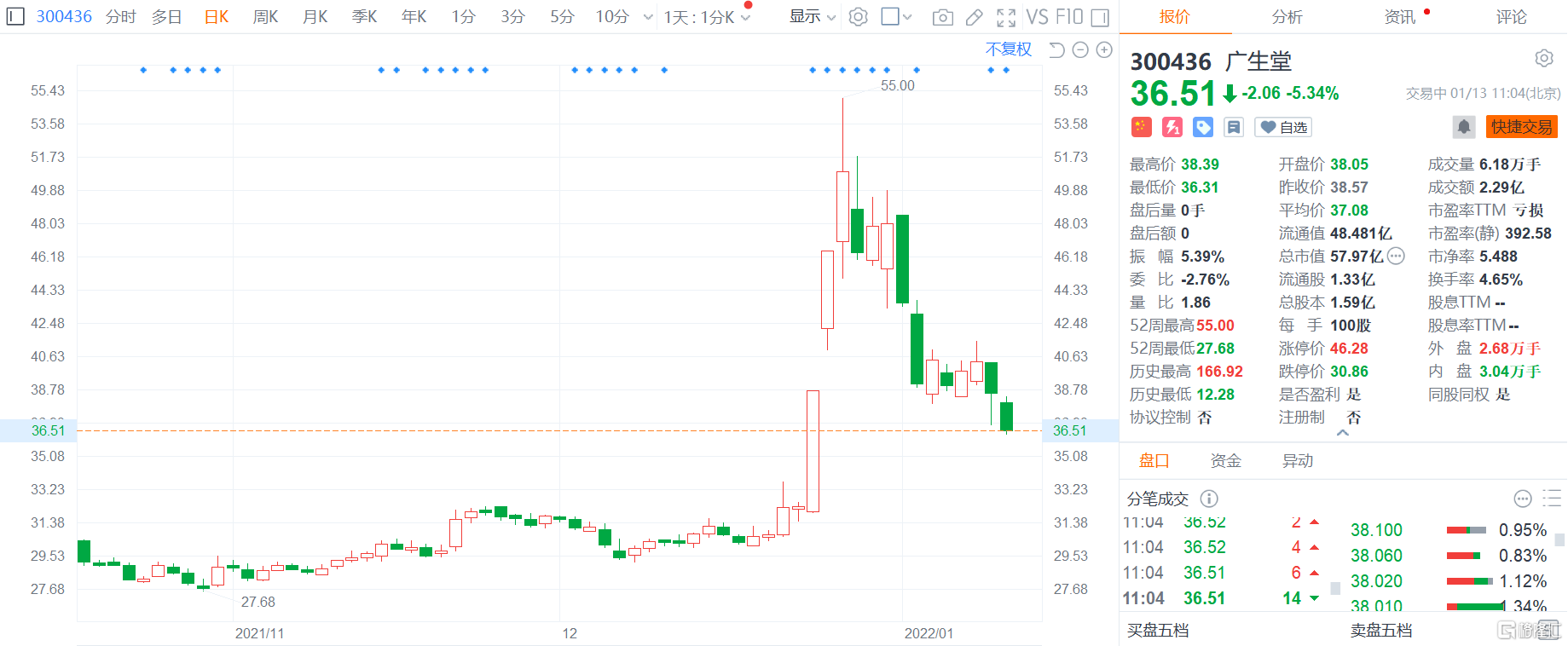Select 季K quarterly candlestick view
Screen dimensions: 1568x646
click(x=365, y=17)
